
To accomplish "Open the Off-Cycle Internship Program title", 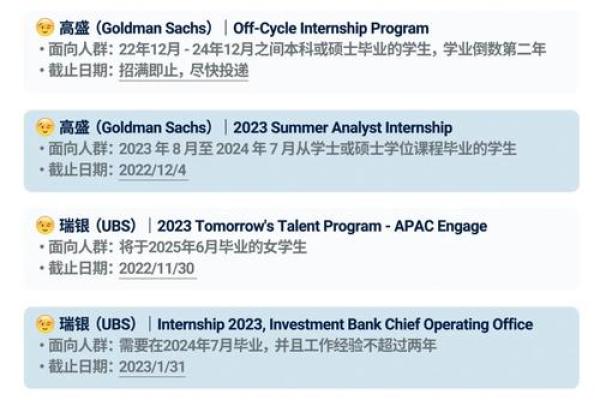I will (331, 28).
